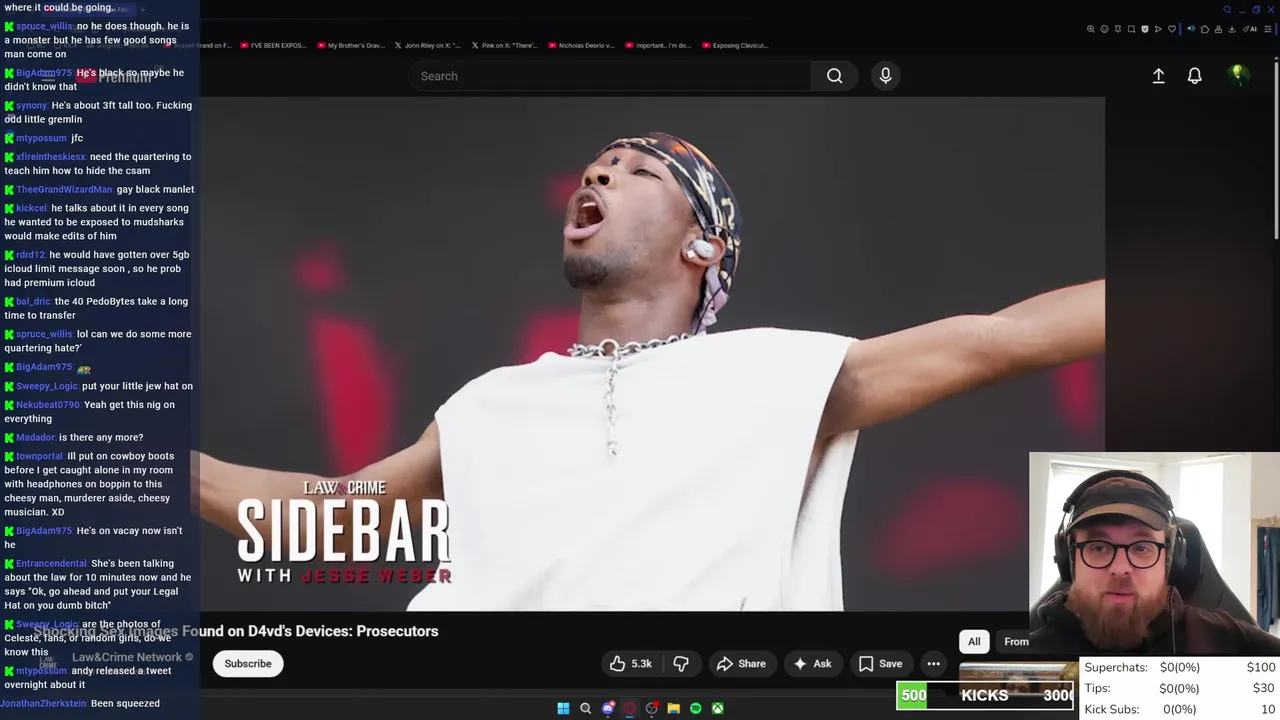This screenshot has width=1280, height=720.
Task: Open the browser ad-blocker shield icon
Action: (1145, 29)
